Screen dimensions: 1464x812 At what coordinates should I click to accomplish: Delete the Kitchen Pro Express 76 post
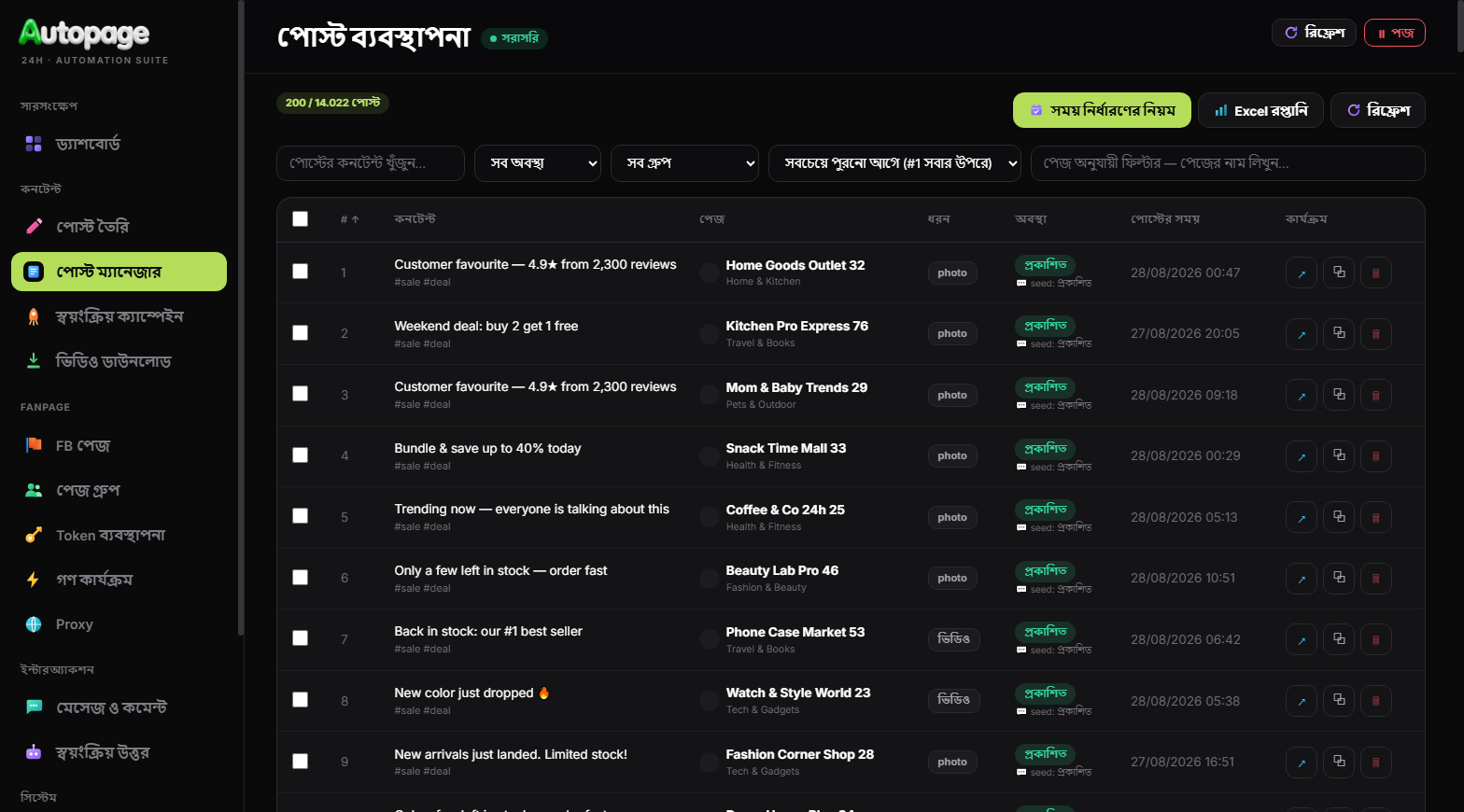[1376, 334]
